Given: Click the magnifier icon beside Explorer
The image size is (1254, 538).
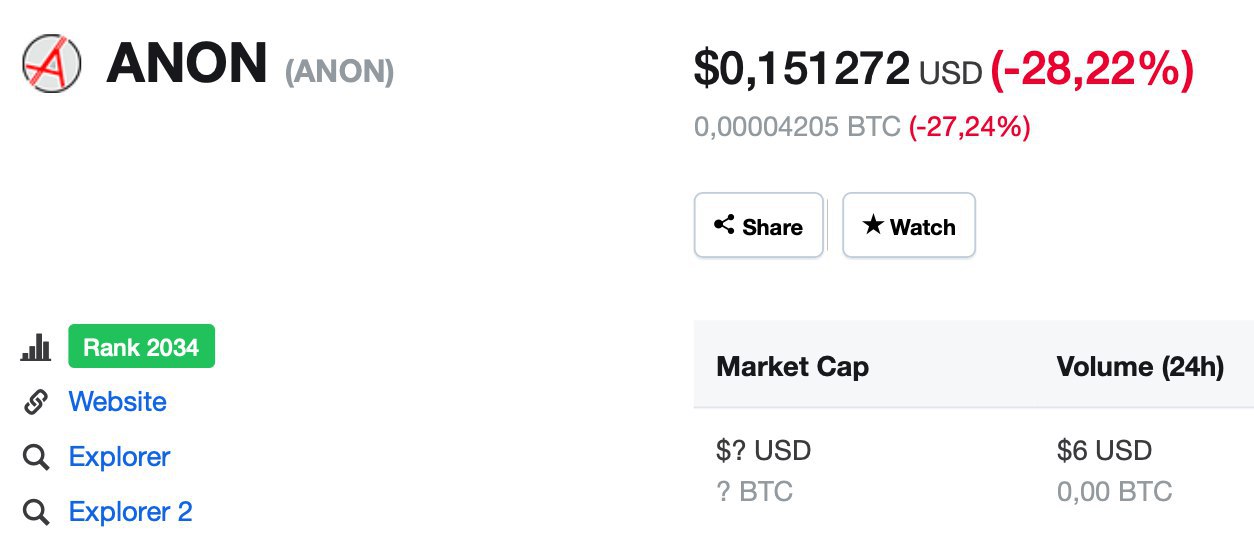Looking at the screenshot, I should click(36, 458).
